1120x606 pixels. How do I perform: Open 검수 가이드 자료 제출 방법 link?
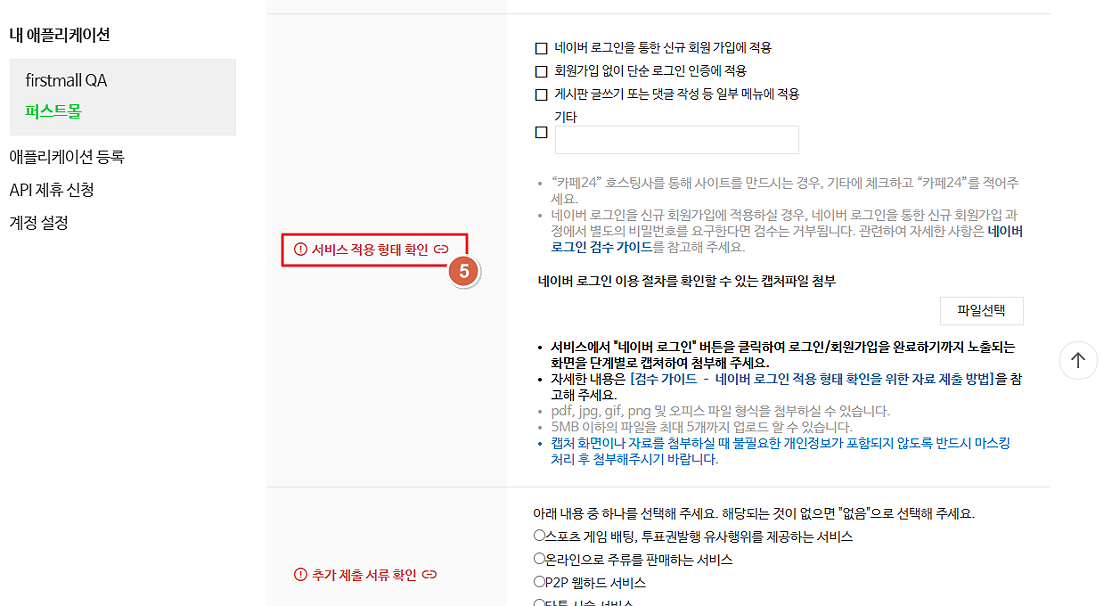[x=811, y=379]
